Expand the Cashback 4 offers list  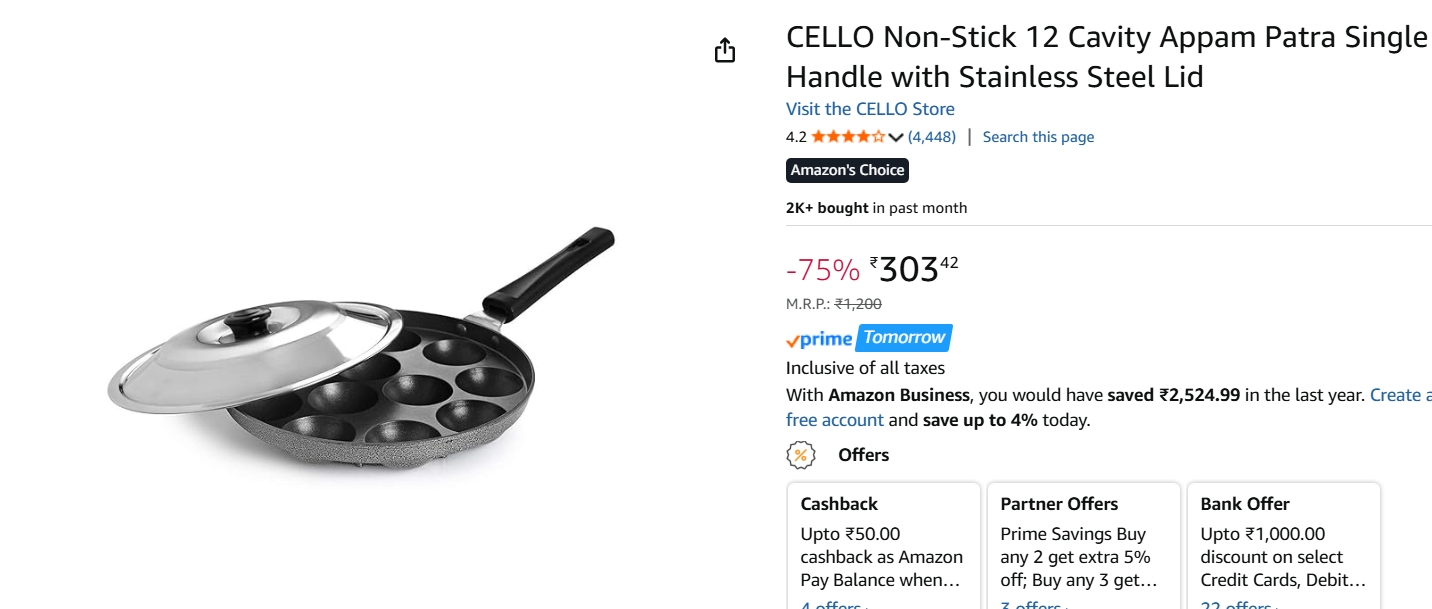(x=832, y=604)
